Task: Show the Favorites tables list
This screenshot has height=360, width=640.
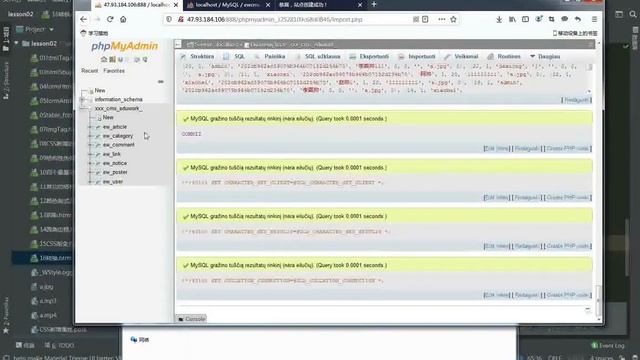Action: pyautogui.click(x=114, y=71)
